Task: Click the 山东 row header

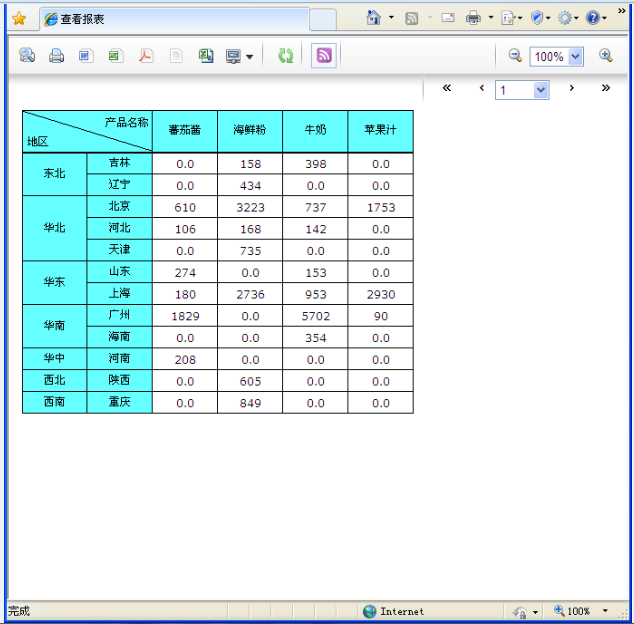Action: [x=119, y=272]
